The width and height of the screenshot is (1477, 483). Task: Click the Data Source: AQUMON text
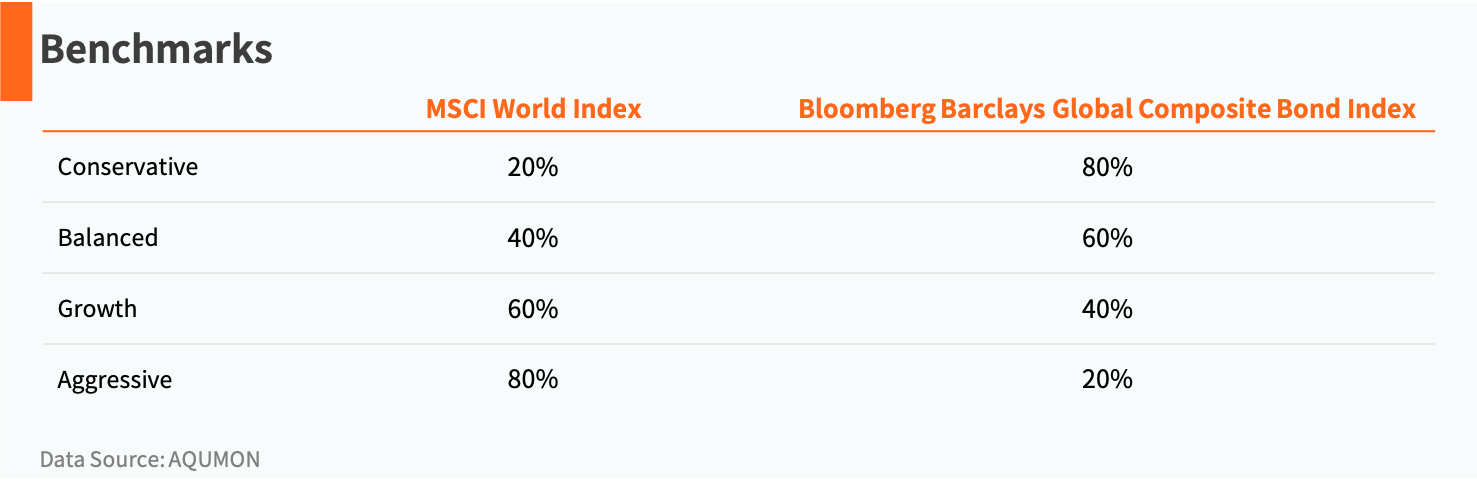click(150, 460)
